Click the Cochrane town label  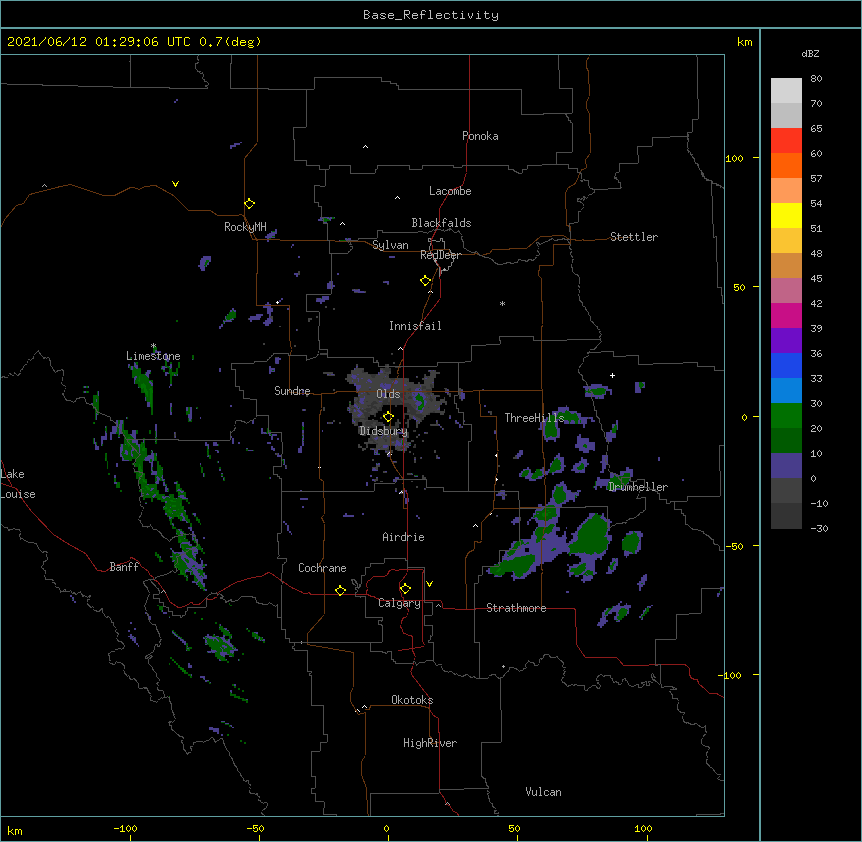pyautogui.click(x=322, y=568)
